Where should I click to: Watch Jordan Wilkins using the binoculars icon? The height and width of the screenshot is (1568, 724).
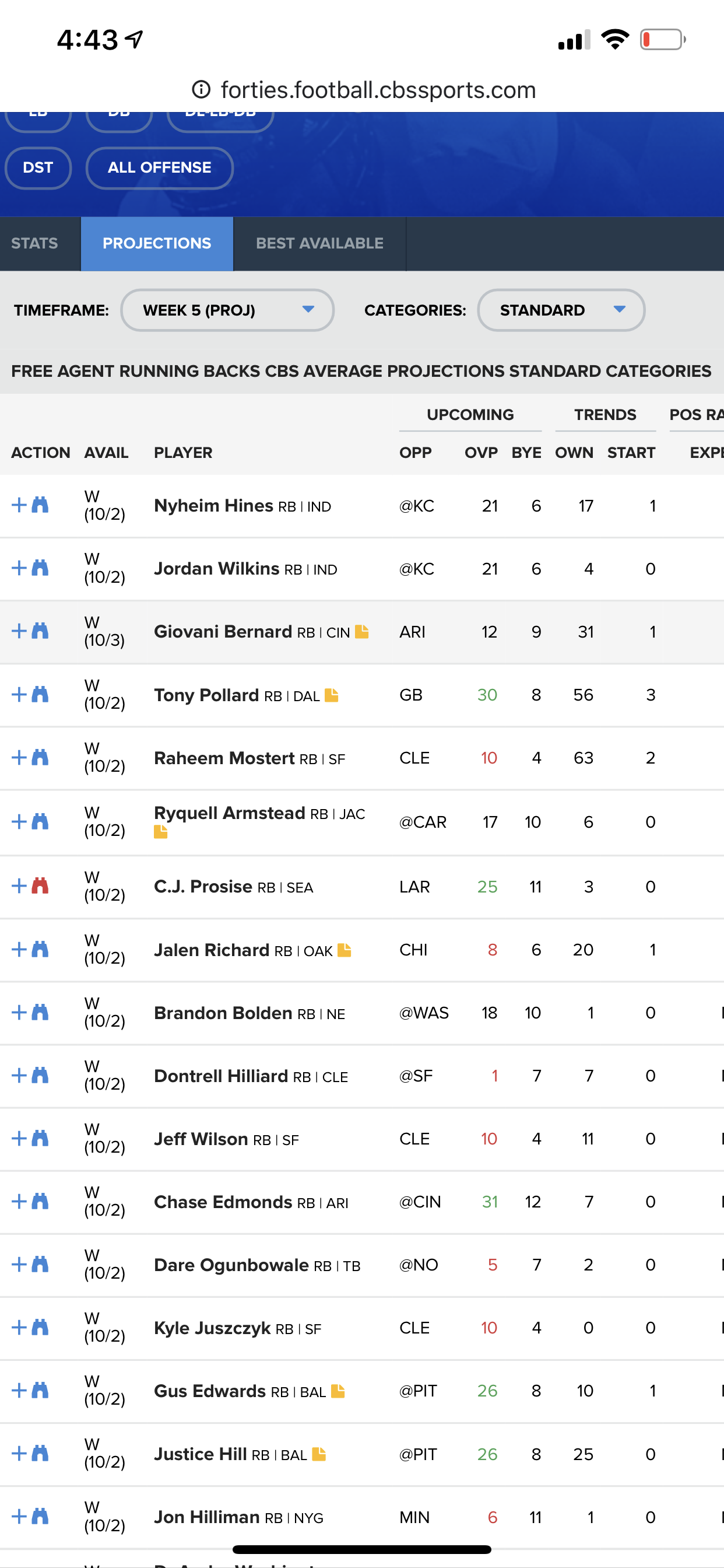point(40,568)
